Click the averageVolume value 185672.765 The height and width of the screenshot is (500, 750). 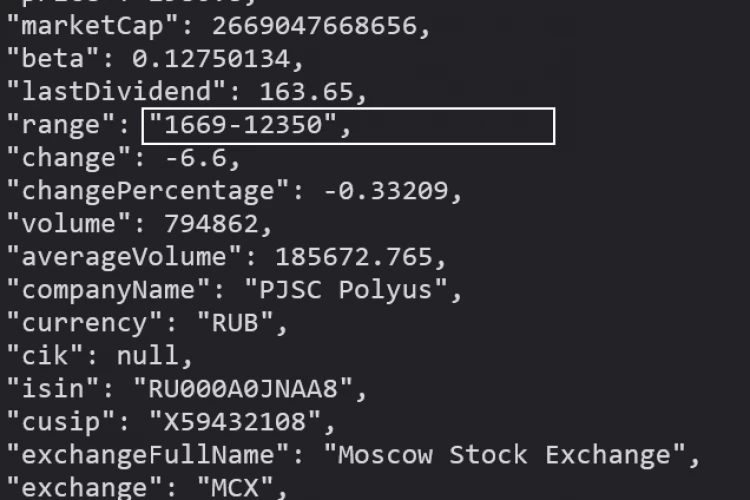click(x=353, y=257)
